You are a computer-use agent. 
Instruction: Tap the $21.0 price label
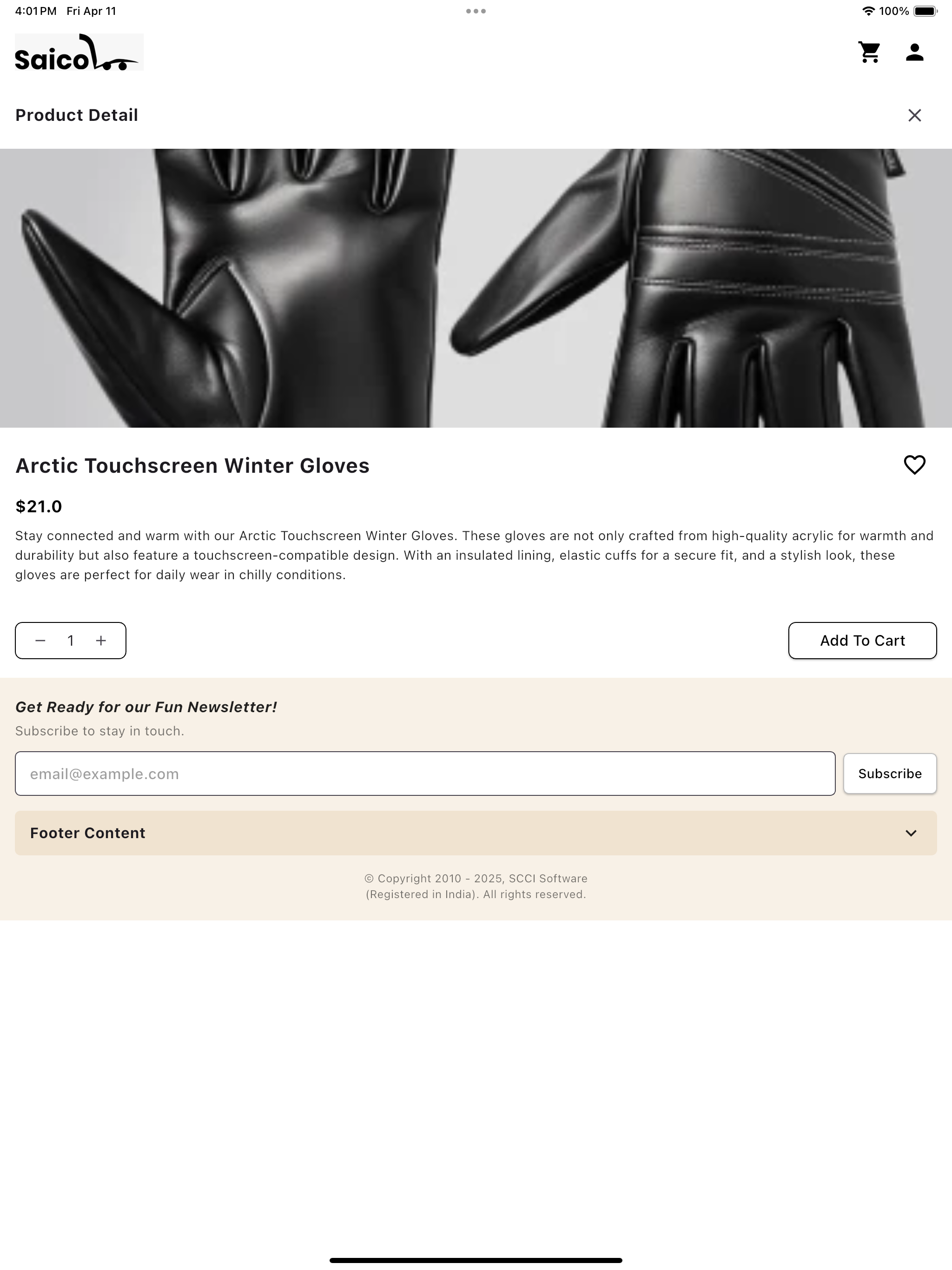39,506
